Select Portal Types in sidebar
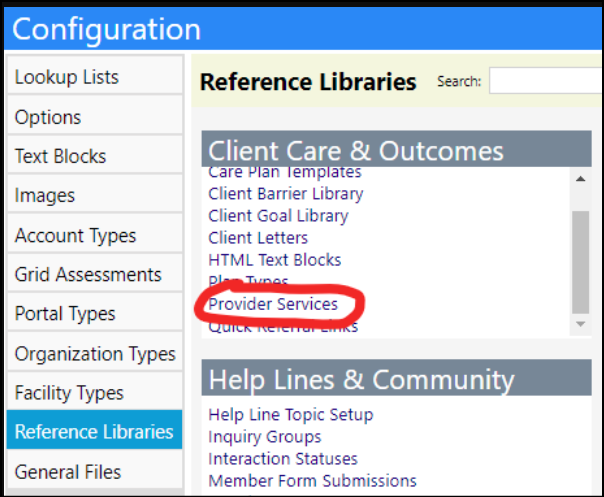 [95, 312]
